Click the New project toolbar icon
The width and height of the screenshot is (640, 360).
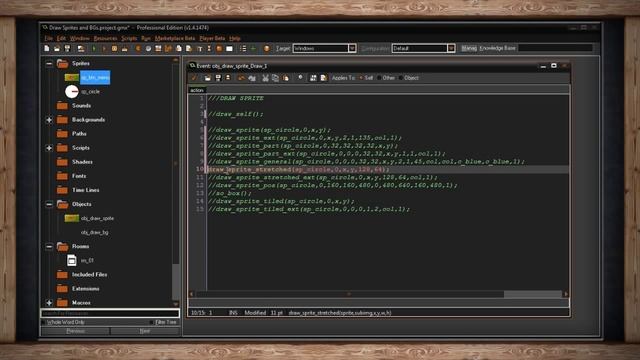click(47, 49)
